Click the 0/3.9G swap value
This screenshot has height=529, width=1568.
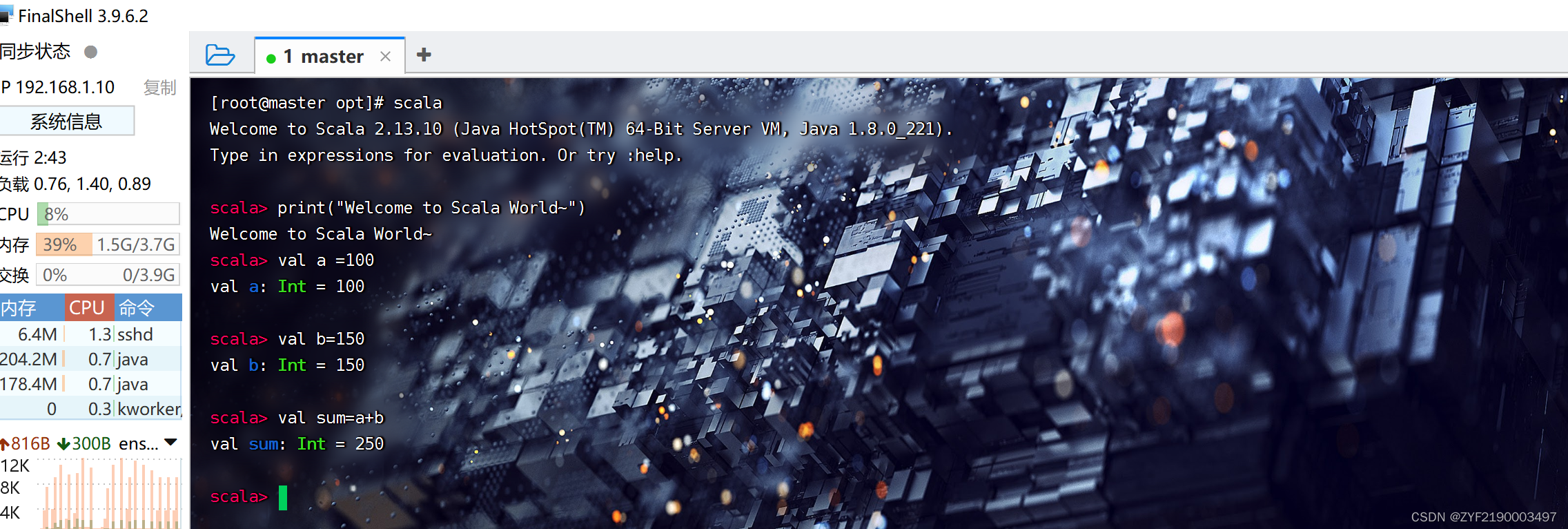click(x=149, y=275)
